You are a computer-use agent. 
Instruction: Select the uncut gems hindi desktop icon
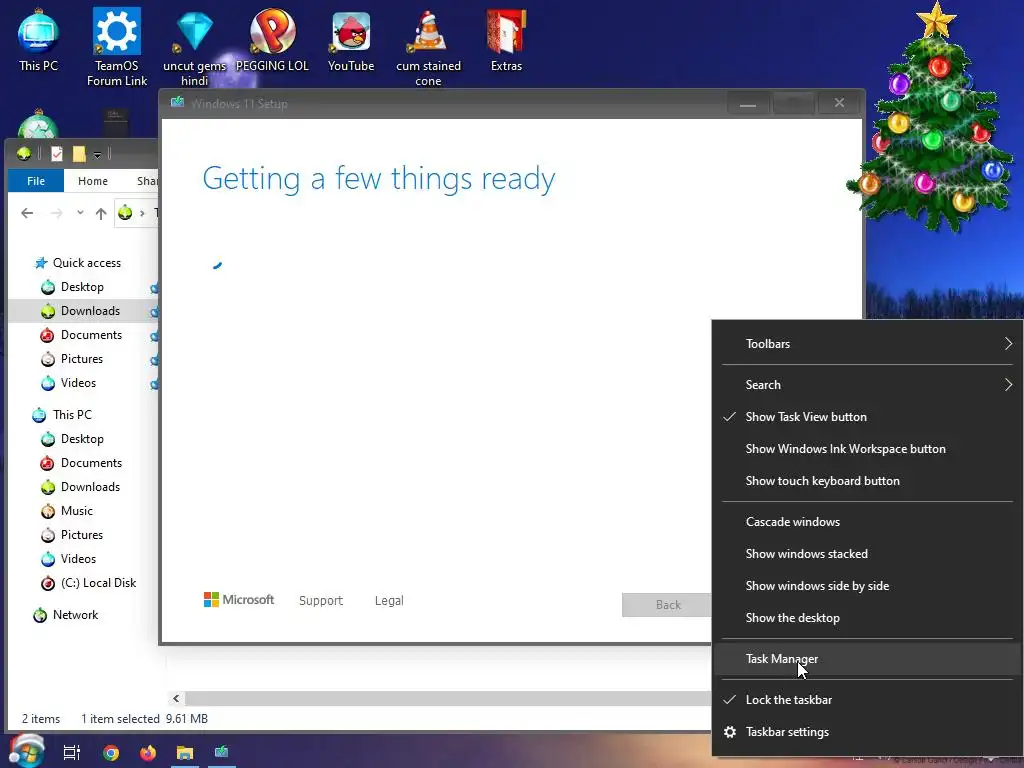coord(194,47)
